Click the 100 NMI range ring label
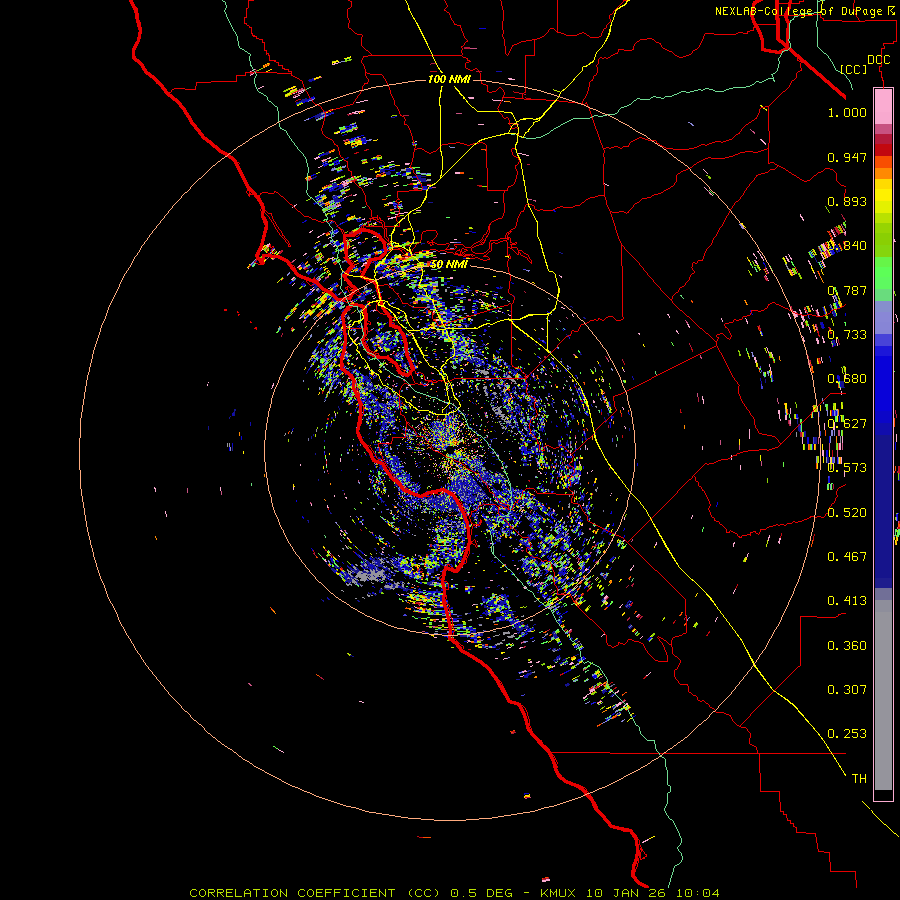The width and height of the screenshot is (900, 900). [x=449, y=79]
